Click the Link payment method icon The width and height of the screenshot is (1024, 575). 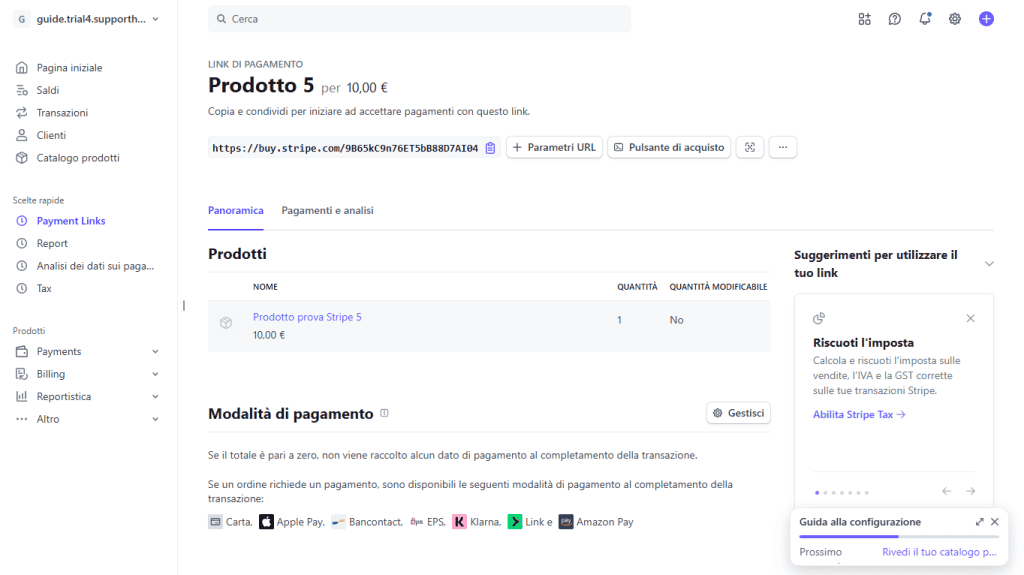pos(515,521)
